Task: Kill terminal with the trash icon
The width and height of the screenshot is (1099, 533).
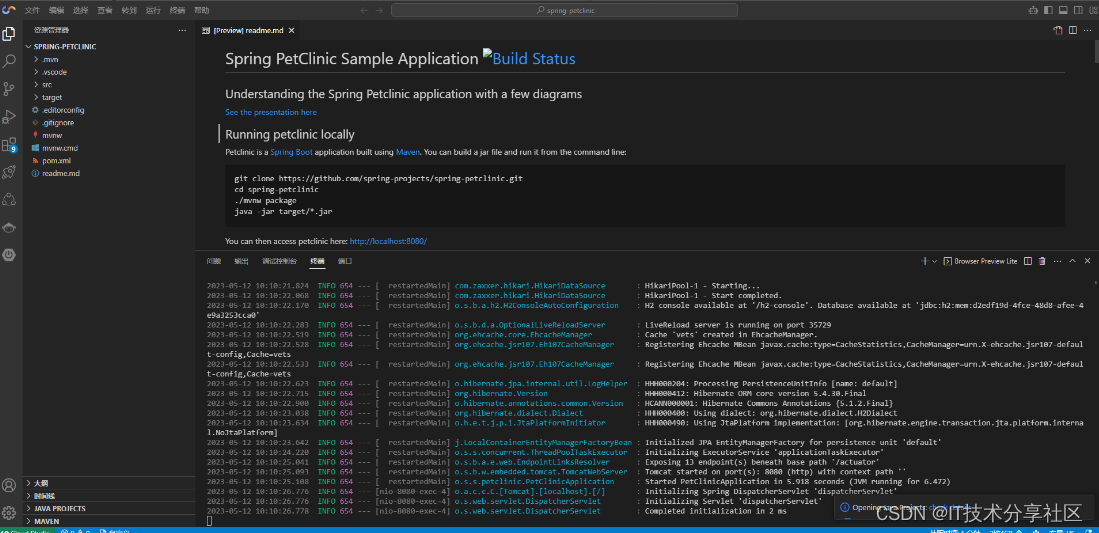Action: pos(1042,261)
